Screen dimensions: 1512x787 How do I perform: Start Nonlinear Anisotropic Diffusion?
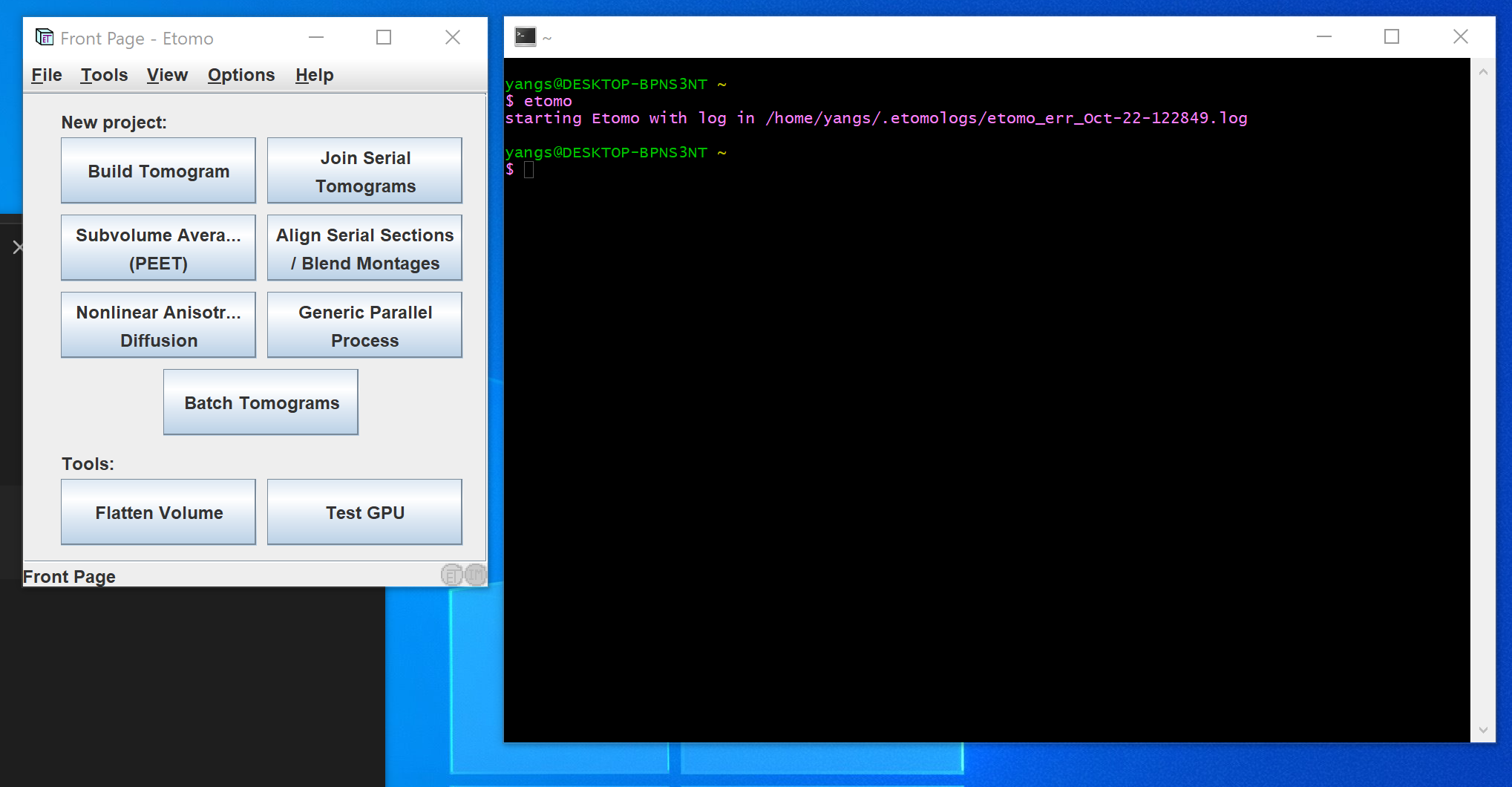coord(158,325)
